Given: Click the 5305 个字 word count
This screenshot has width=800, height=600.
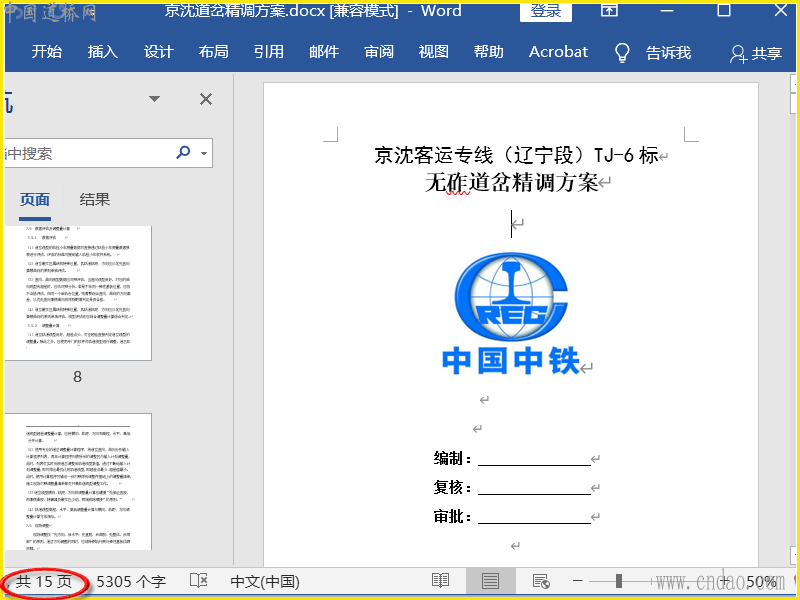Looking at the screenshot, I should pos(131,582).
